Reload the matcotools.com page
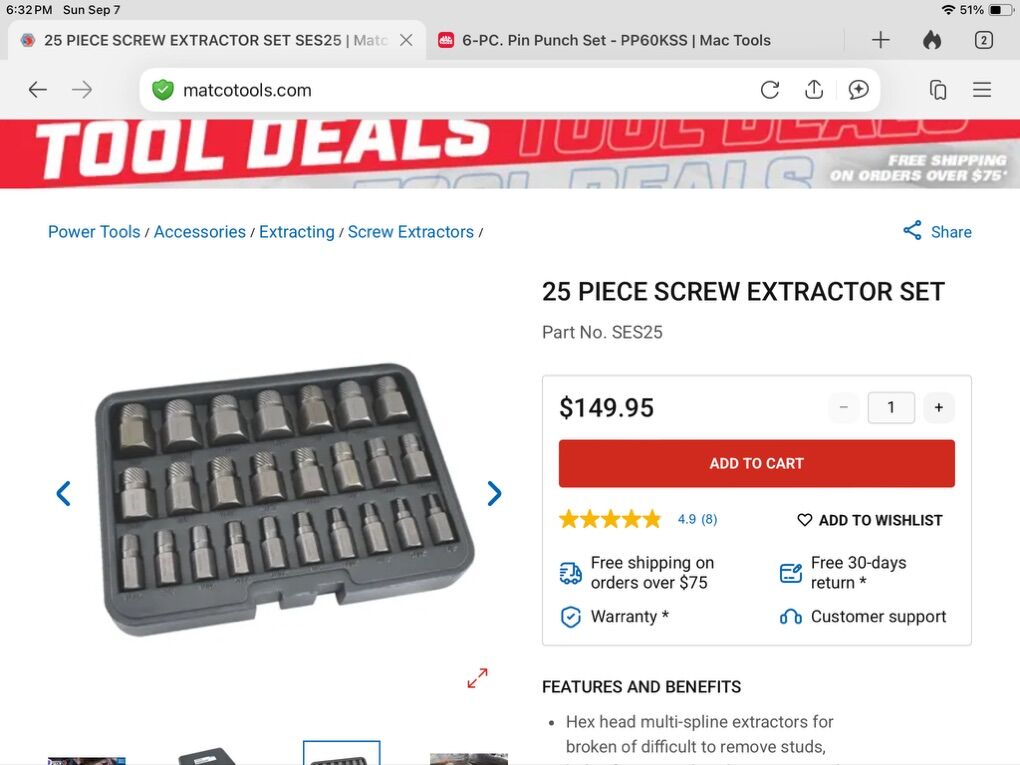 769,90
